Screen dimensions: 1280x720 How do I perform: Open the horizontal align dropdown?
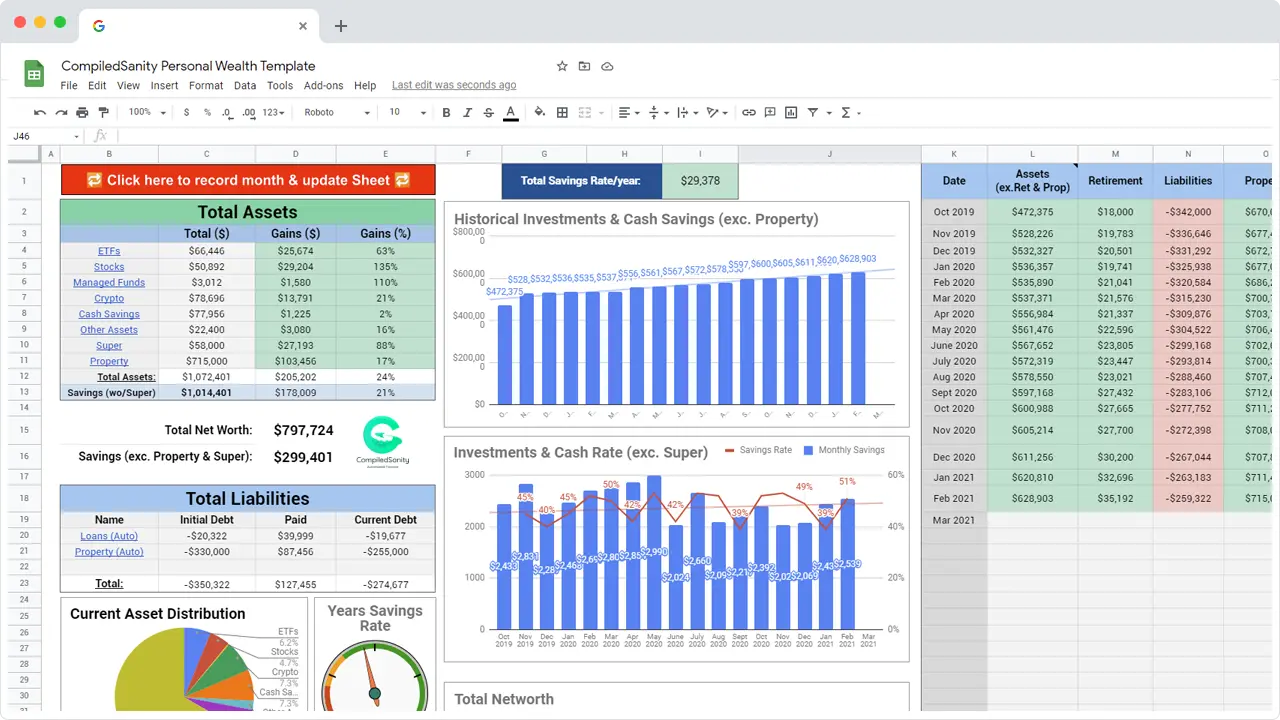point(628,113)
